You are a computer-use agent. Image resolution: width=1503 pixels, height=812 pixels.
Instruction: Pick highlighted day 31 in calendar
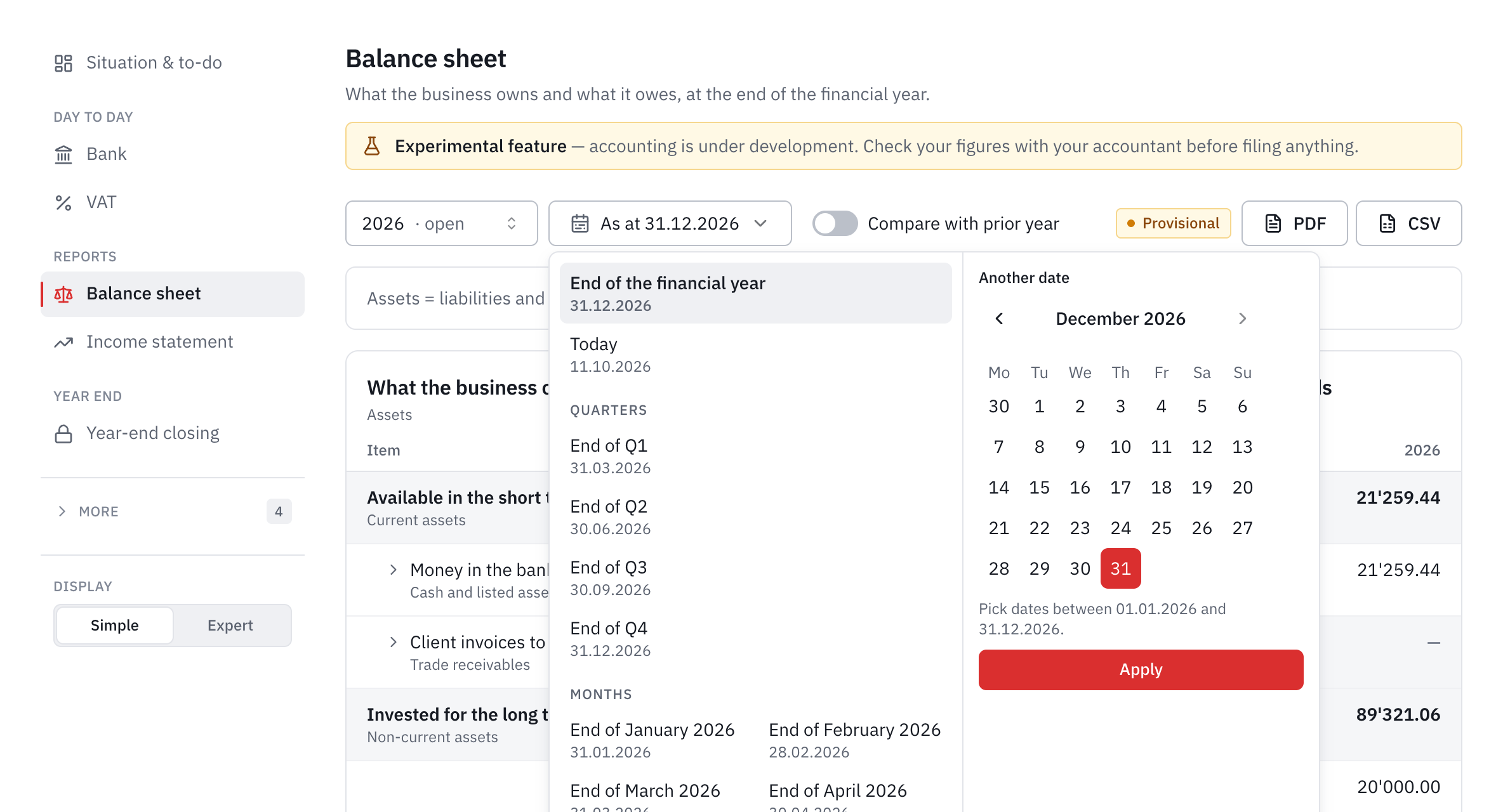pyautogui.click(x=1121, y=568)
